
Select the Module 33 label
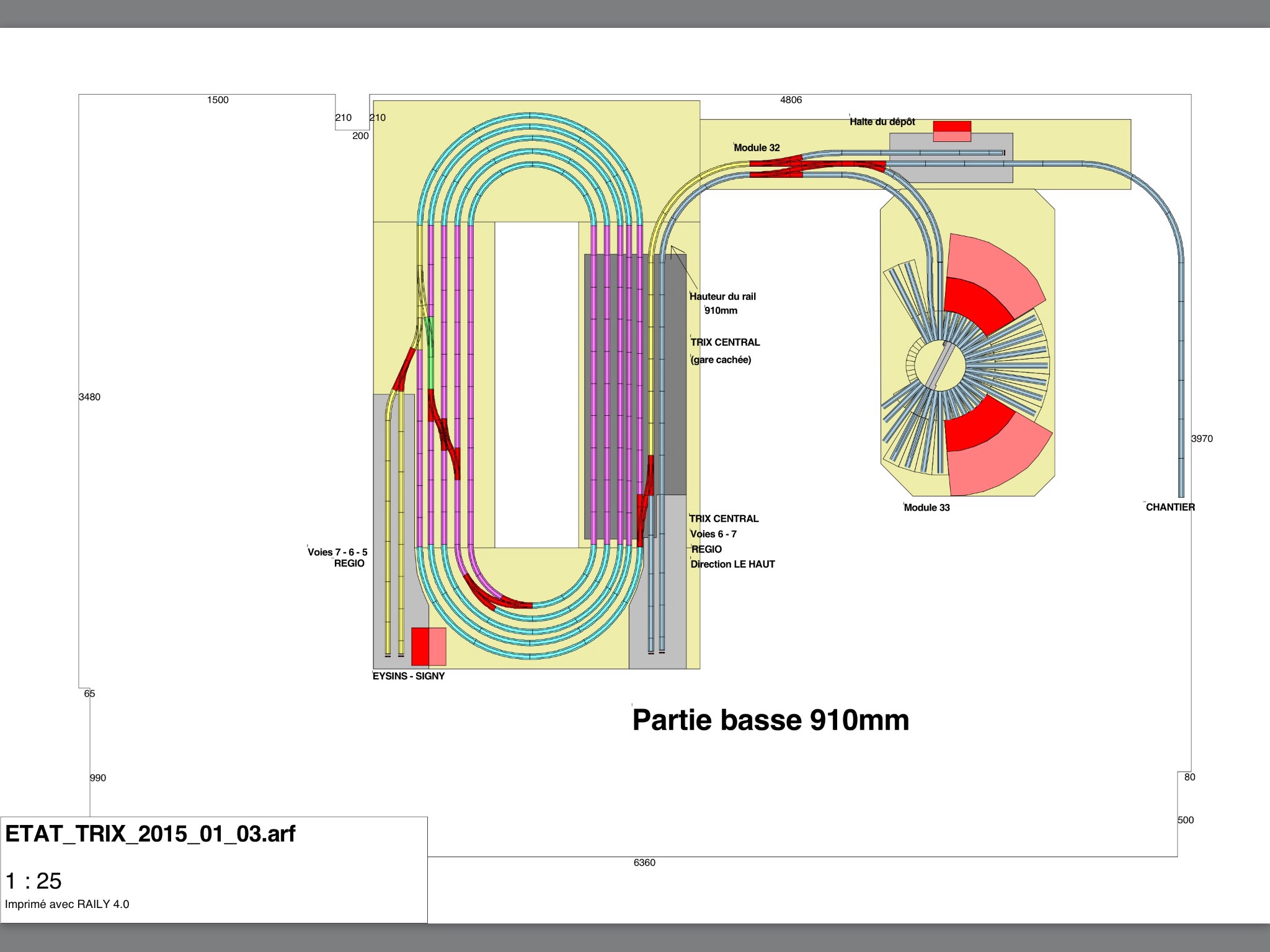(x=926, y=508)
